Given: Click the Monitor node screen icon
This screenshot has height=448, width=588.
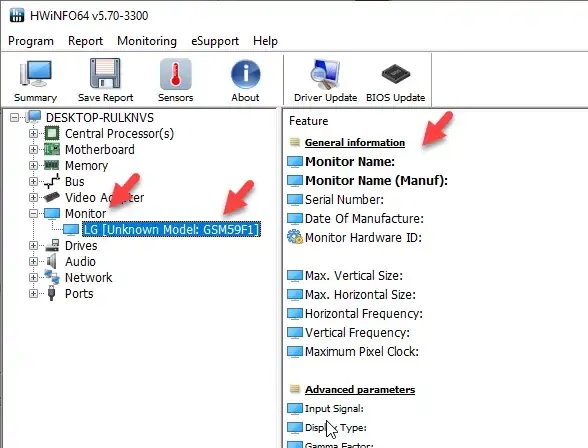Looking at the screenshot, I should pyautogui.click(x=52, y=213).
